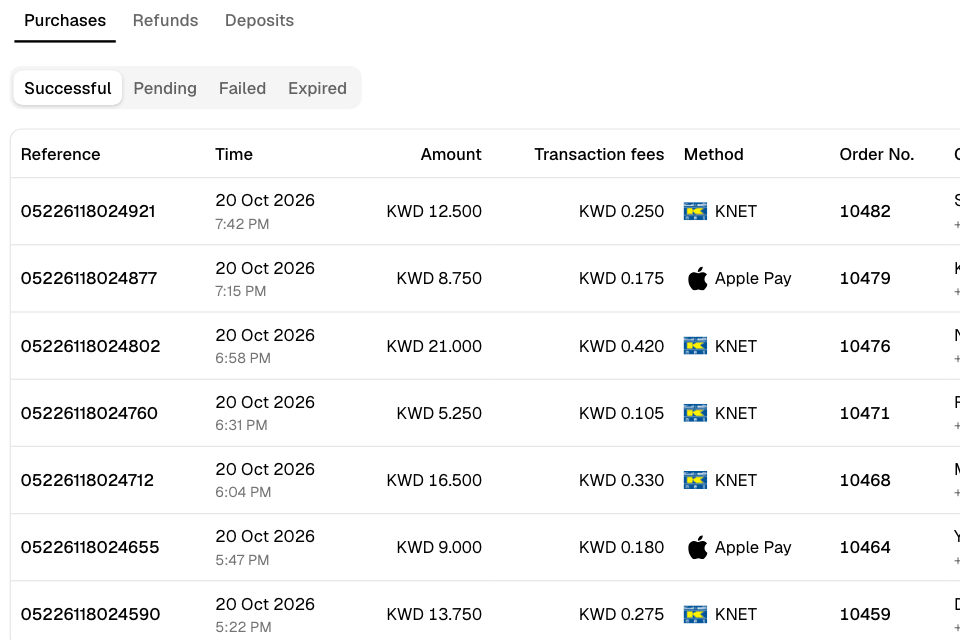Screen dimensions: 960x640
Task: Click the Amount column header
Action: point(451,154)
